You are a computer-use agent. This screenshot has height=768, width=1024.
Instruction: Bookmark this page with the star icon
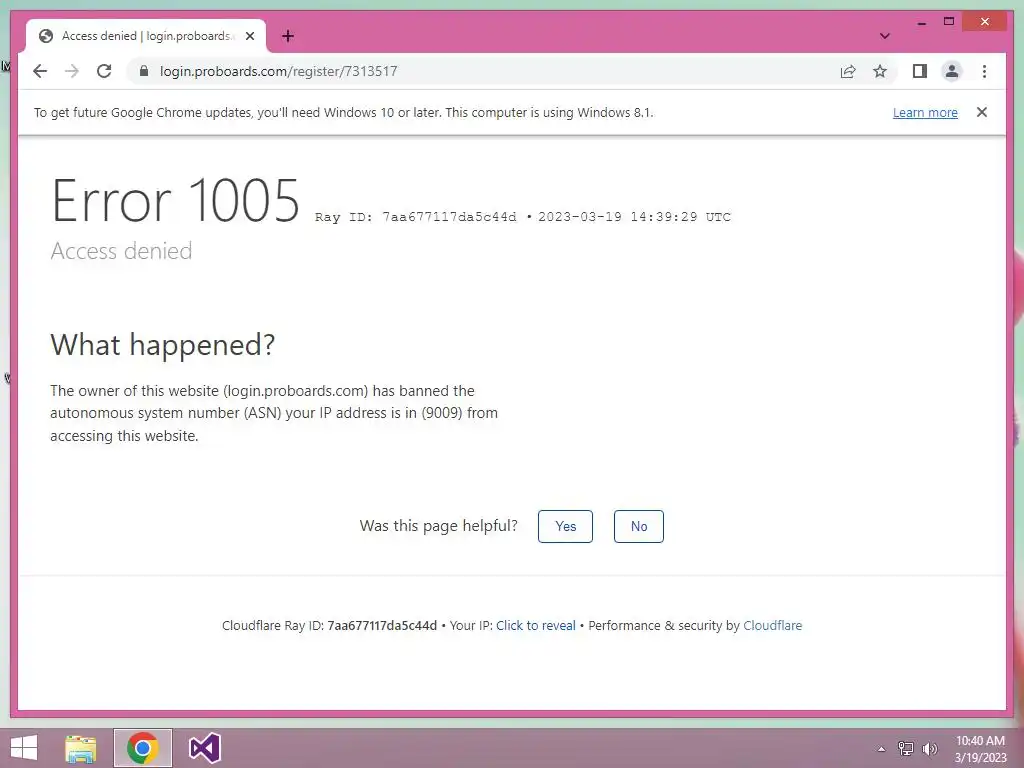pos(880,71)
